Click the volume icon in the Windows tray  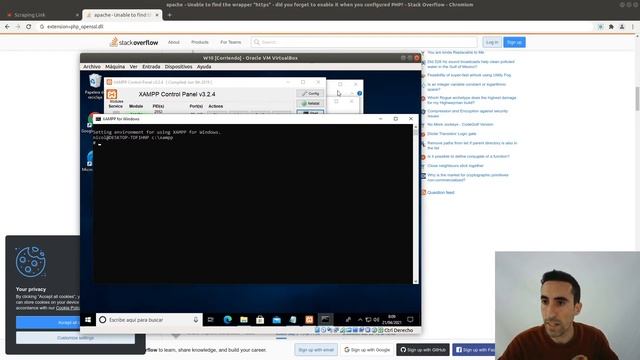pos(376,320)
